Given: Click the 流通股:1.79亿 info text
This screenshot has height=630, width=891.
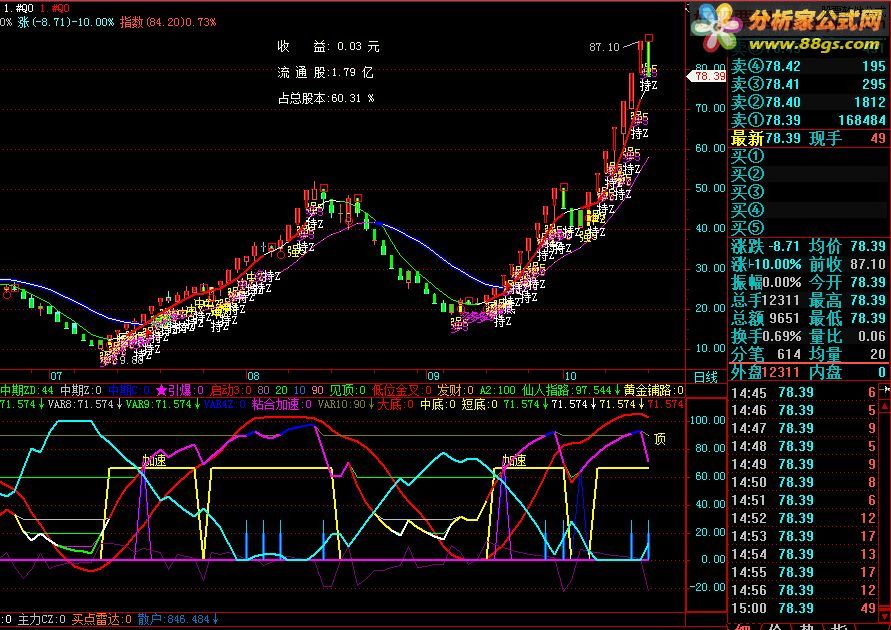Looking at the screenshot, I should (325, 73).
